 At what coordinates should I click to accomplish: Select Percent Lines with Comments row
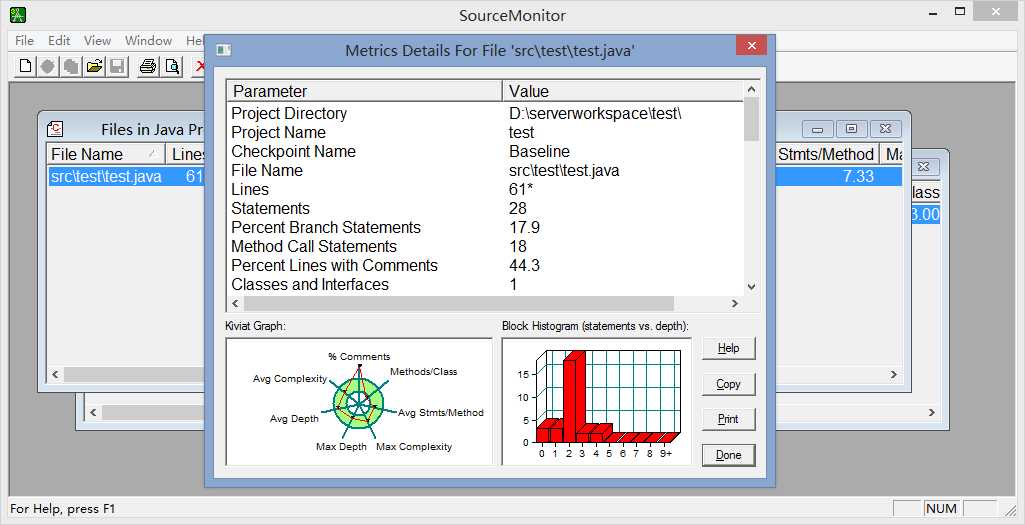coord(334,265)
